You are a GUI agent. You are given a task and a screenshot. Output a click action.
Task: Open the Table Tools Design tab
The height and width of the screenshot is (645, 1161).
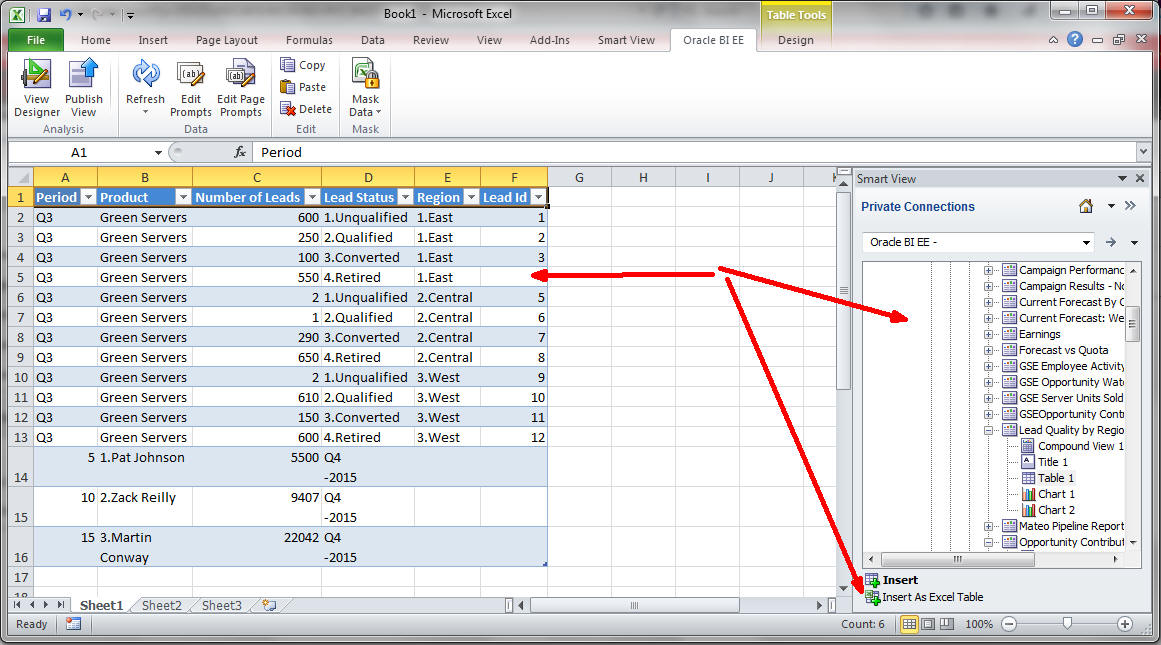[795, 40]
